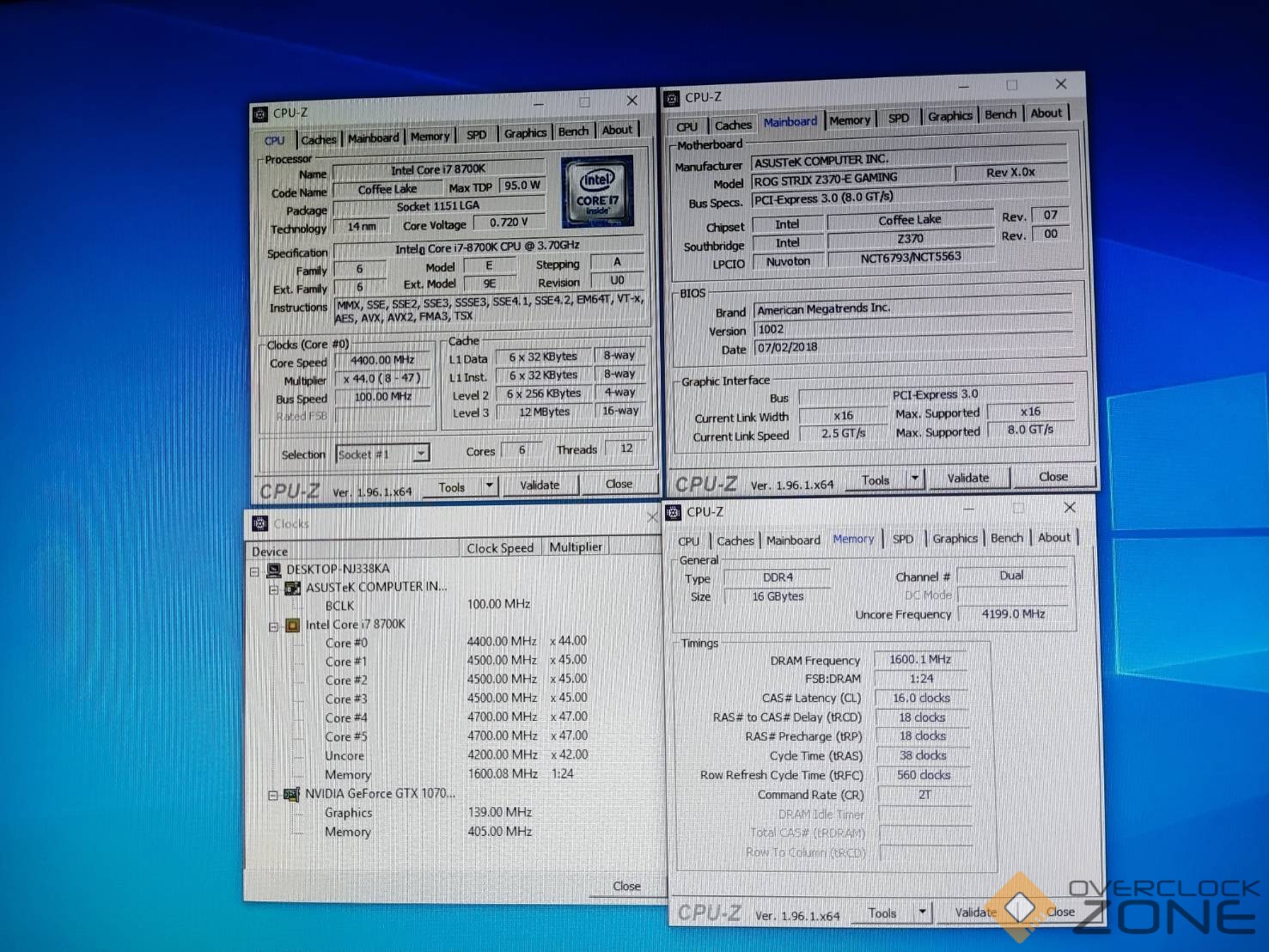Screen dimensions: 1269x952
Task: Switch to the CPU tab in the Mainboard window
Action: click(687, 126)
